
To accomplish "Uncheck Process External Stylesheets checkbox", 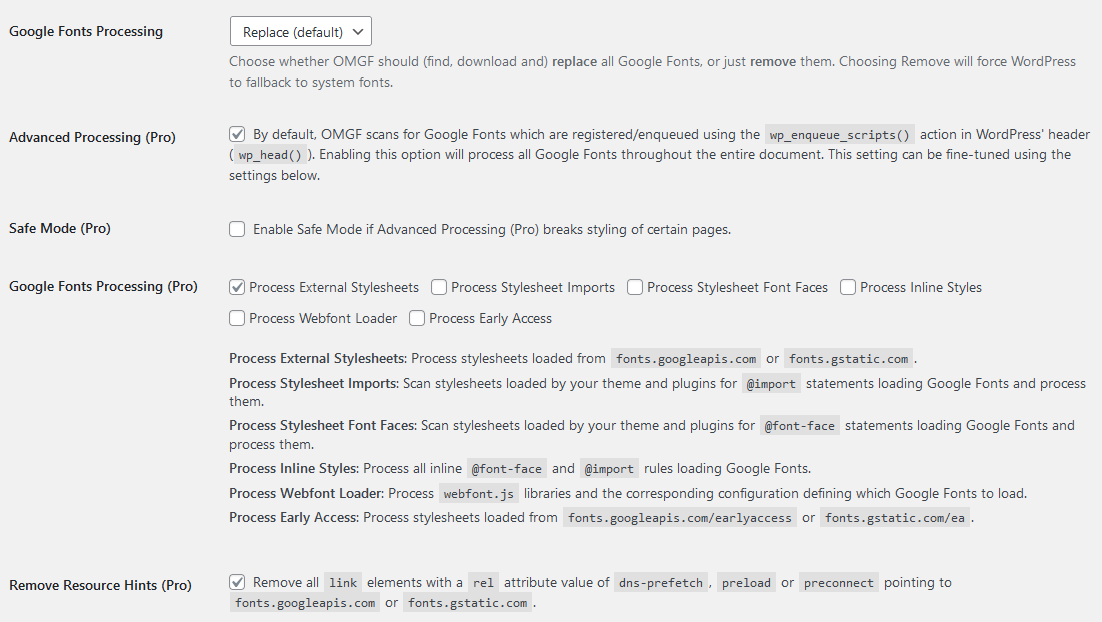I will point(237,287).
